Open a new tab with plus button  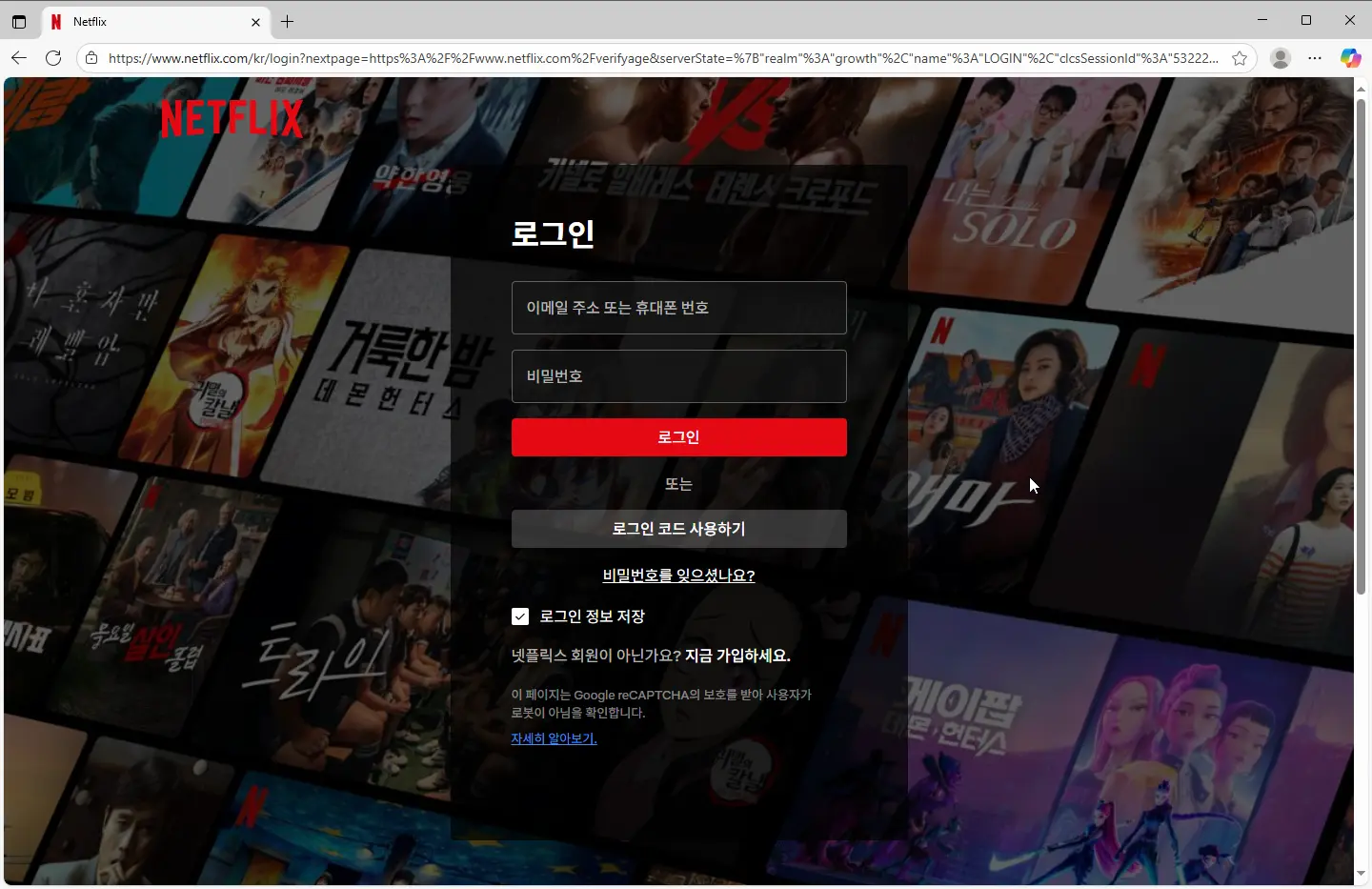tap(287, 21)
